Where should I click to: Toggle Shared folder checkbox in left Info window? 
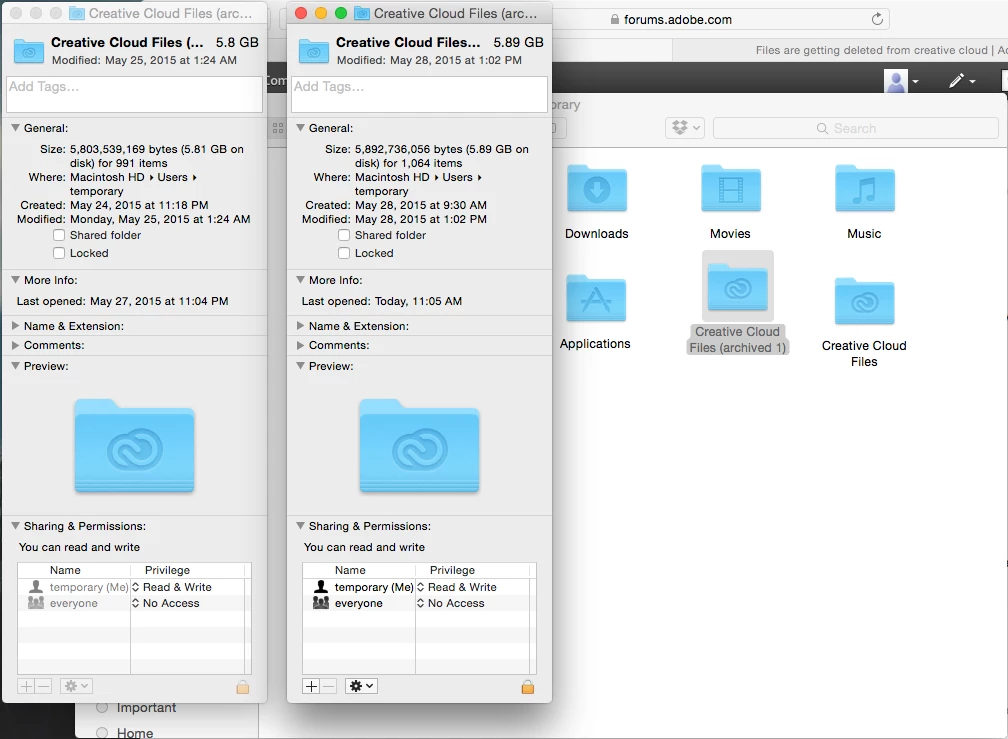point(59,235)
